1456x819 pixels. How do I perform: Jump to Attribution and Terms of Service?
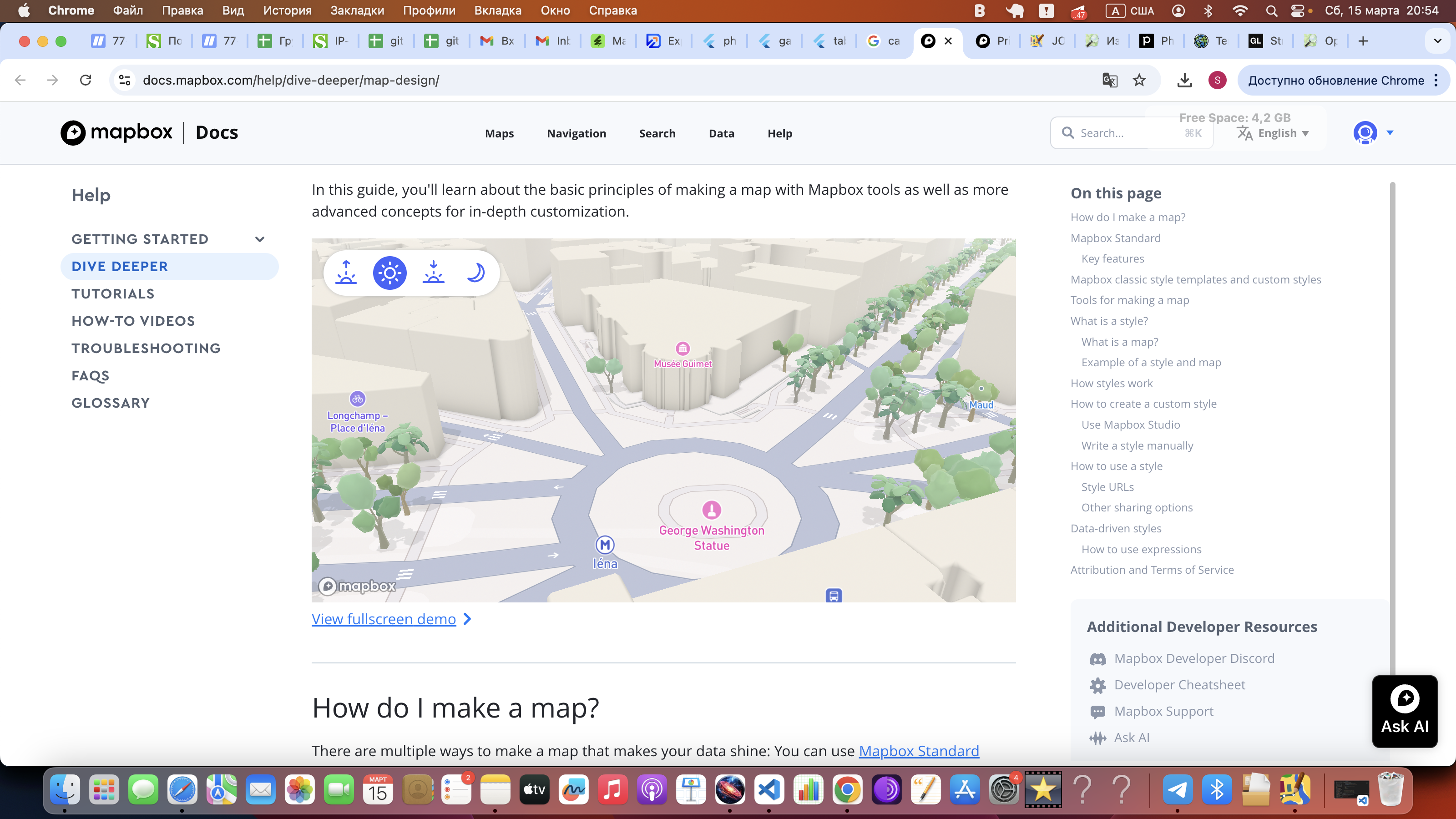point(1152,570)
